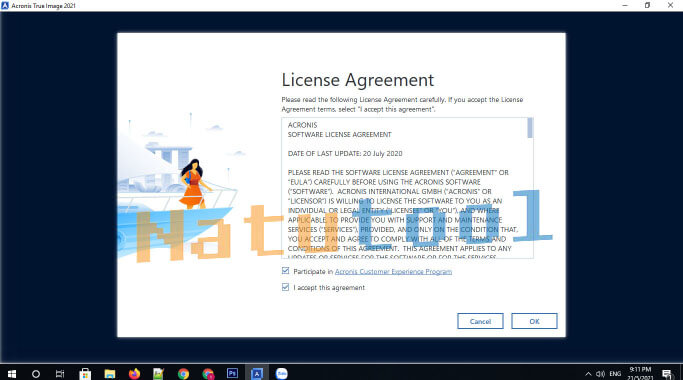The image size is (683, 380).
Task: Open Photoshop from the taskbar
Action: point(233,373)
